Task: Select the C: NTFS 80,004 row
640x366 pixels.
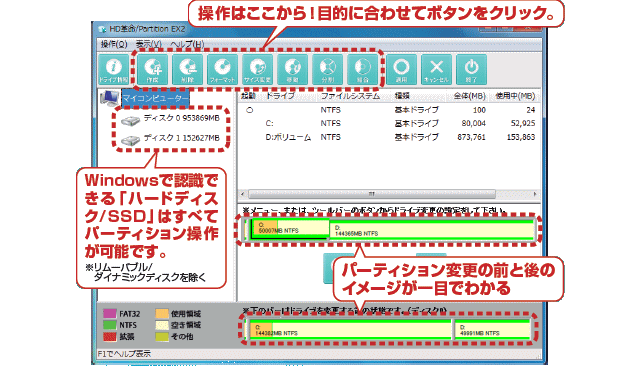Action: pyautogui.click(x=389, y=123)
